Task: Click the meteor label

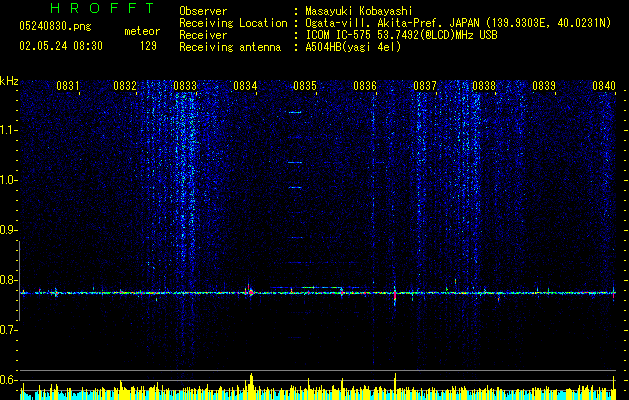Action: pyautogui.click(x=142, y=31)
